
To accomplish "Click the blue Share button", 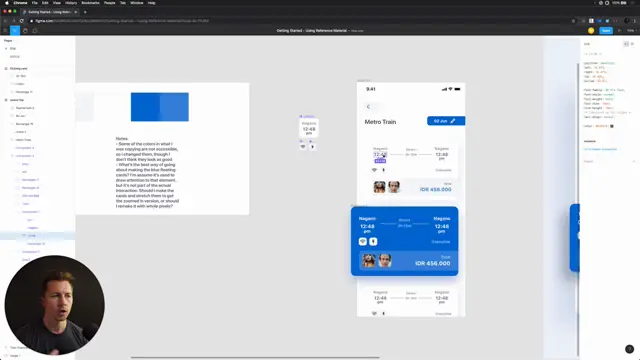I will click(606, 31).
